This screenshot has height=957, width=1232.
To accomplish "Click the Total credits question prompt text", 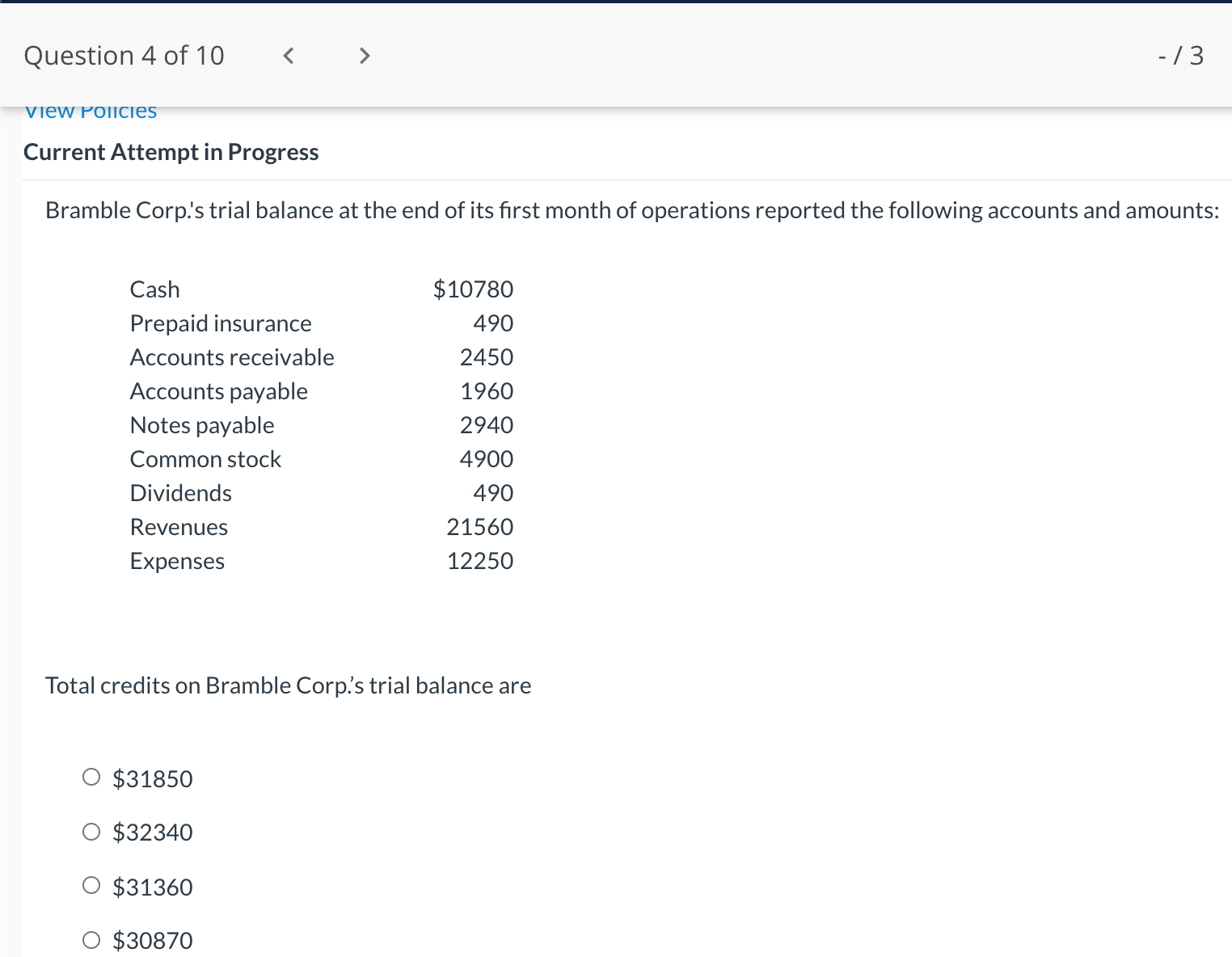I will click(x=289, y=685).
